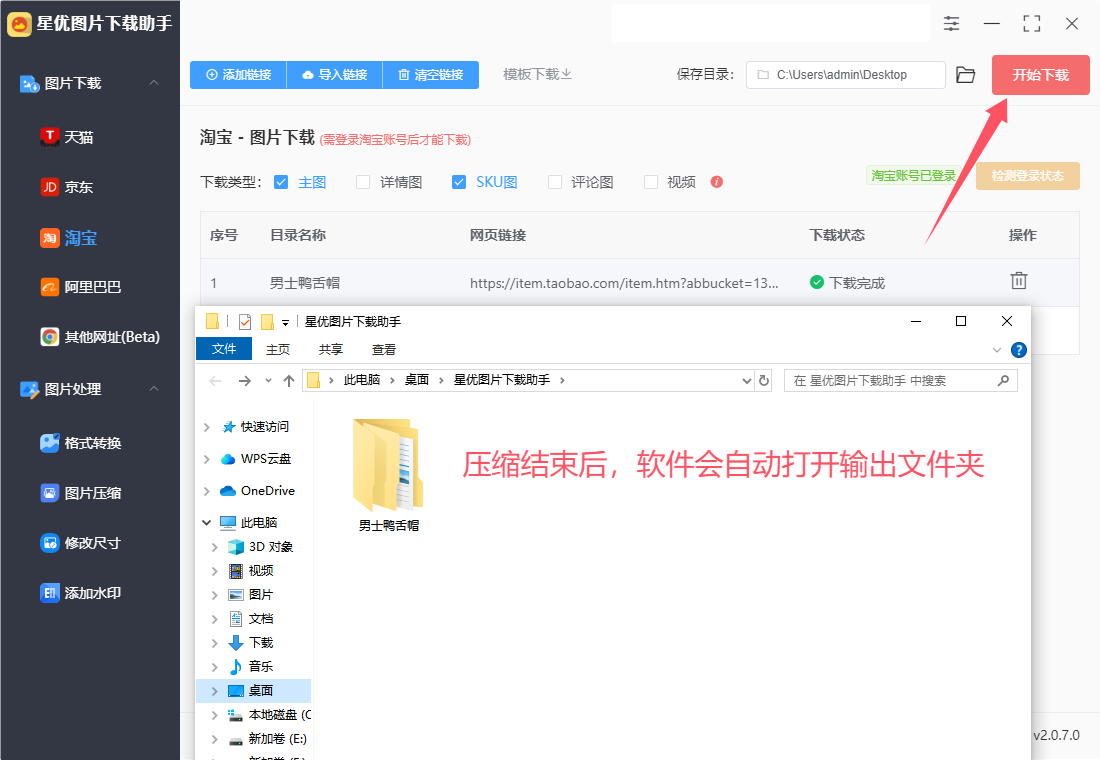
Task: Open the 主页 ribbon tab
Action: (x=278, y=349)
